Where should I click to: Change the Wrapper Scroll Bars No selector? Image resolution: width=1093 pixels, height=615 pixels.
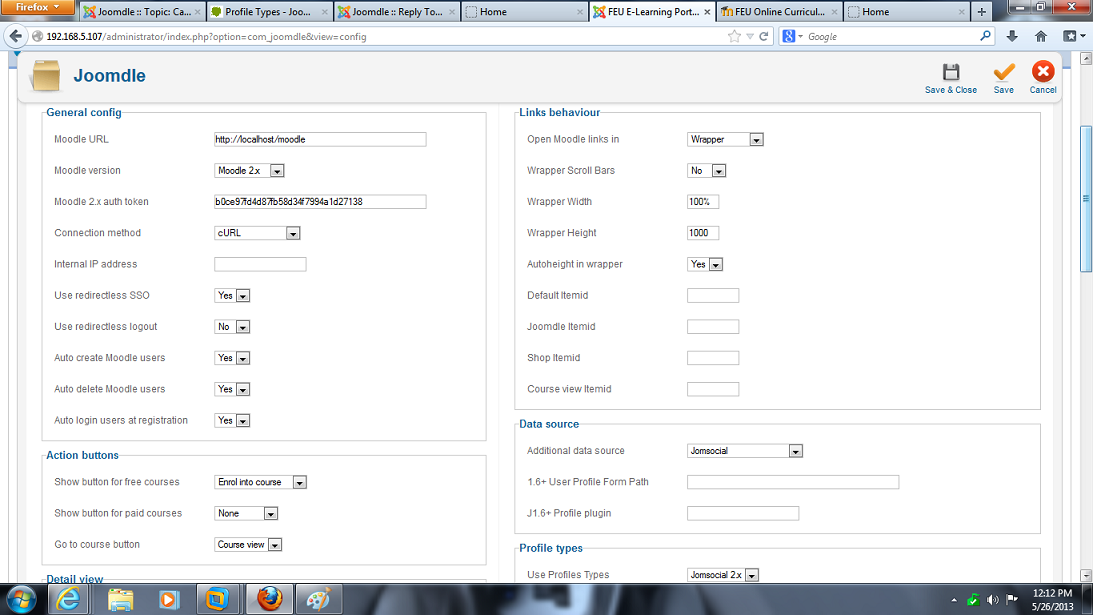click(706, 171)
